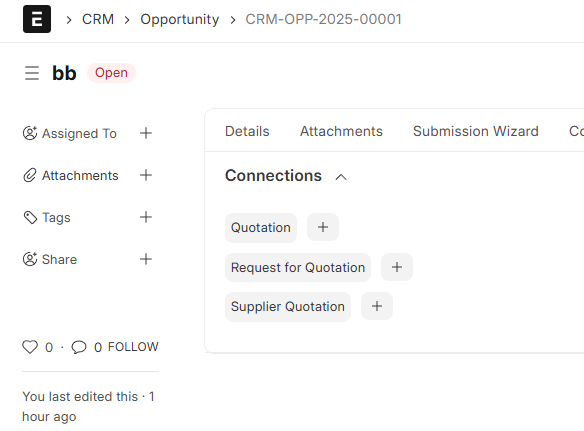Open linked Supplier Quotation list
Viewport: 584px width, 431px height.
point(288,307)
